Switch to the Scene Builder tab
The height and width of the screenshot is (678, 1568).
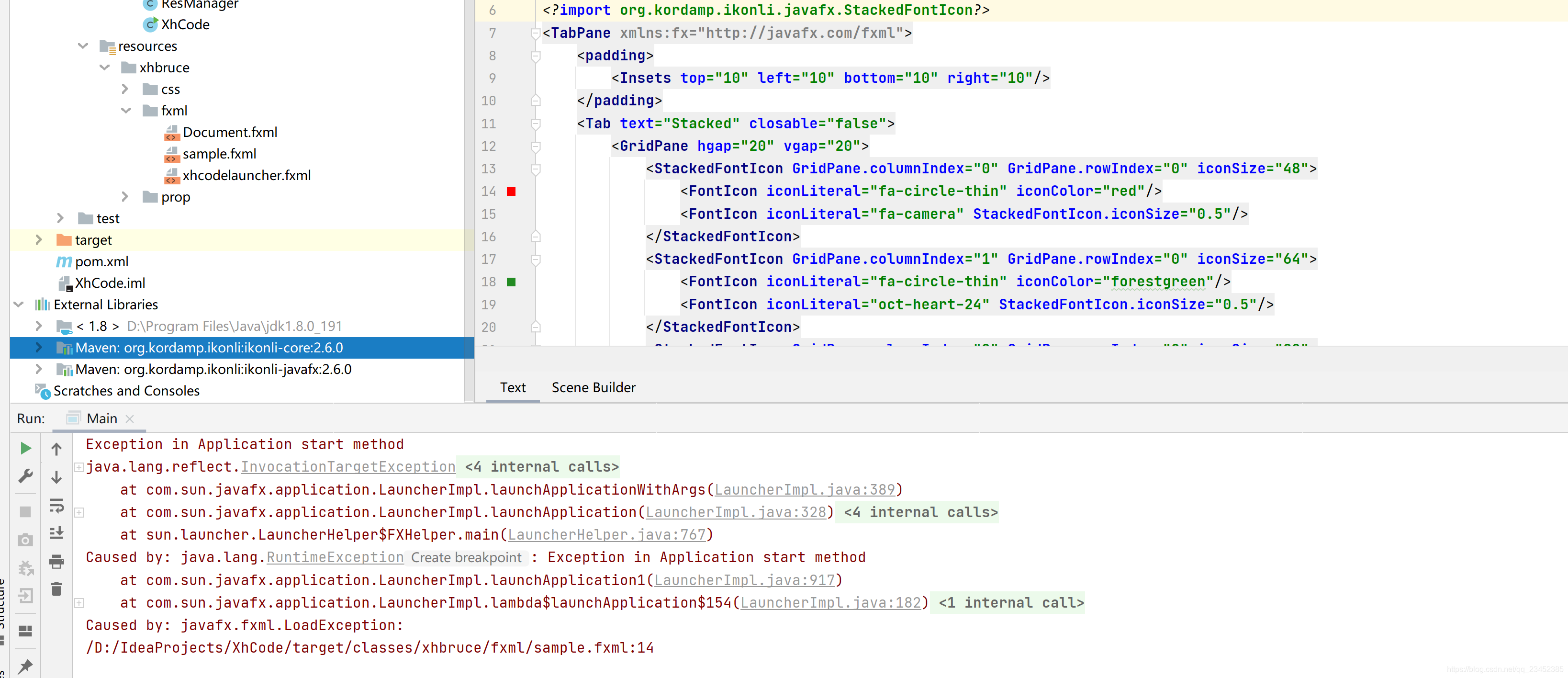coord(593,387)
